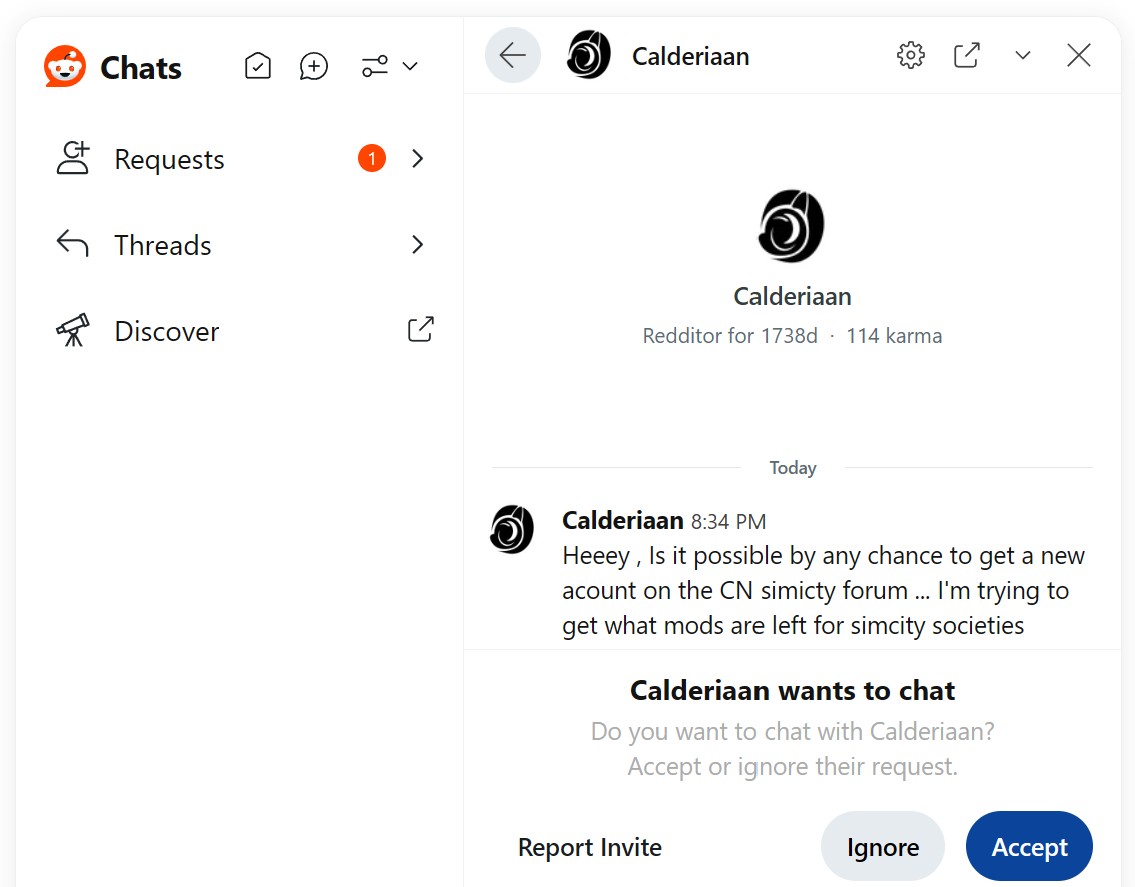
Task: Accept the chat request from Calderiaan
Action: [x=1029, y=847]
